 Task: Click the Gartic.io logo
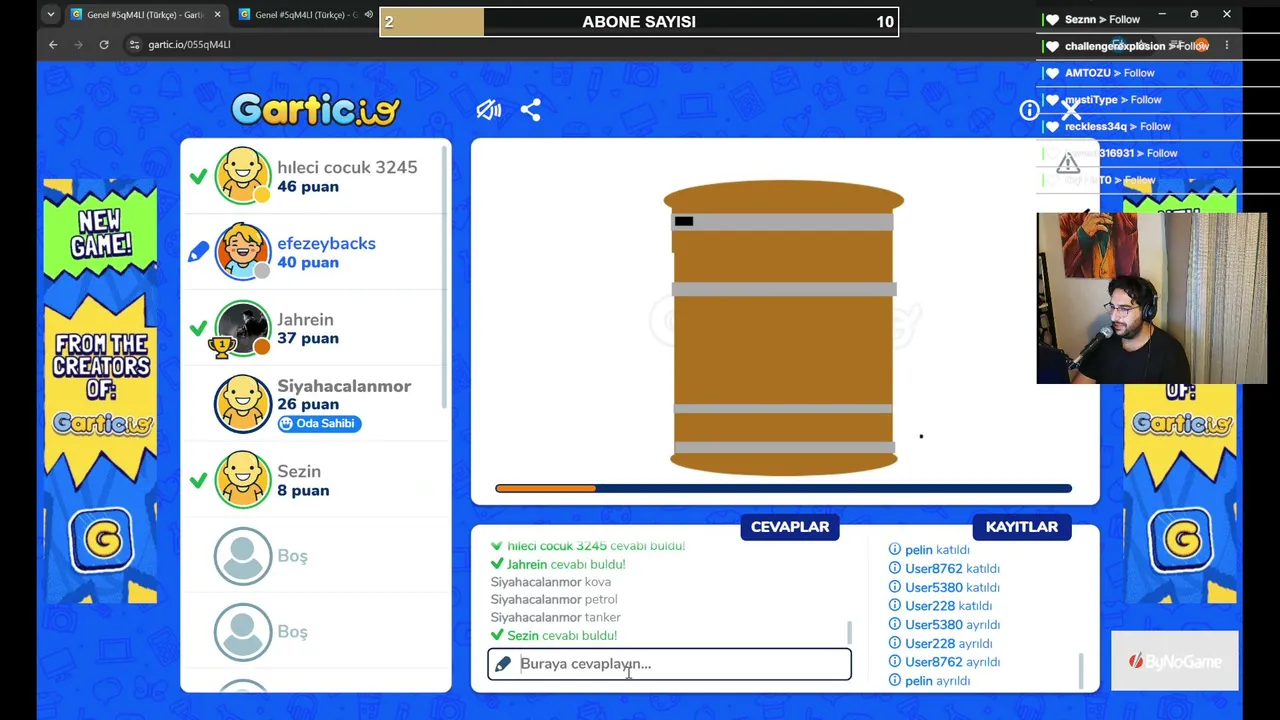315,110
